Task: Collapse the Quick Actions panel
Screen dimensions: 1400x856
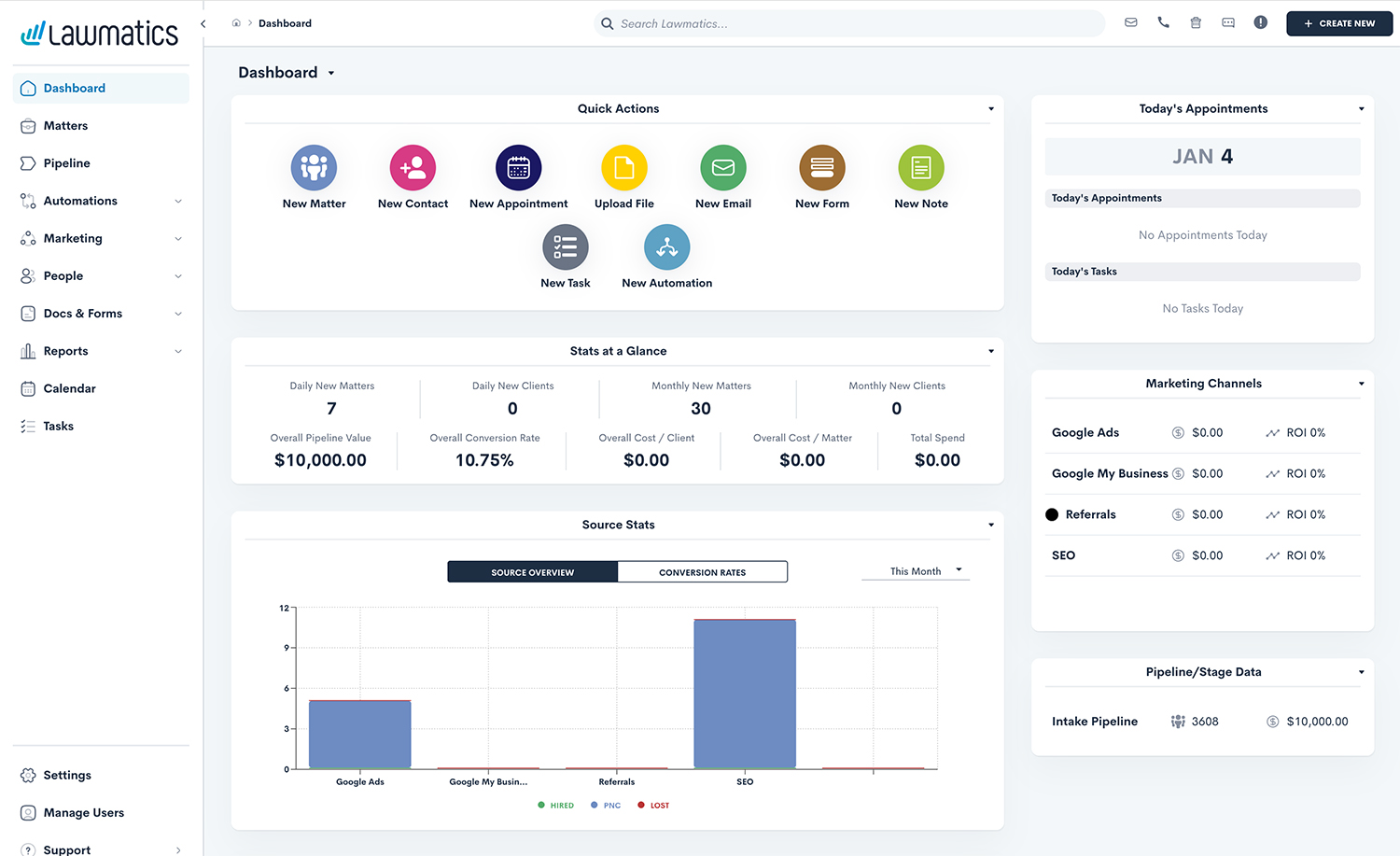Action: [990, 108]
